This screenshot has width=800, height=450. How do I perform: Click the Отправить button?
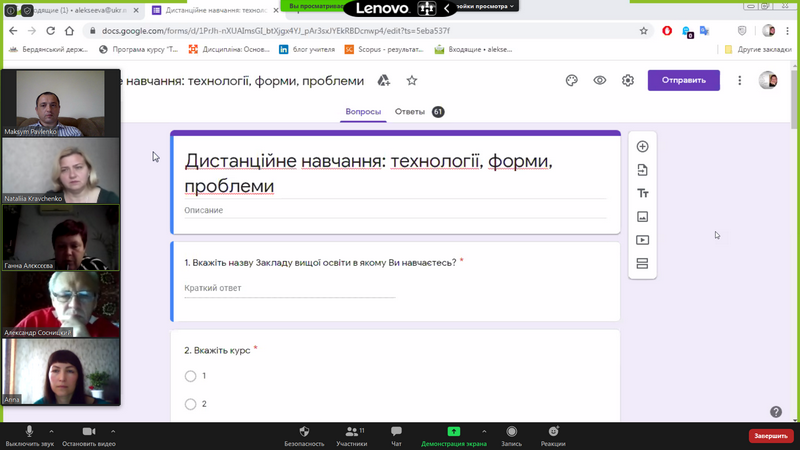click(x=683, y=80)
